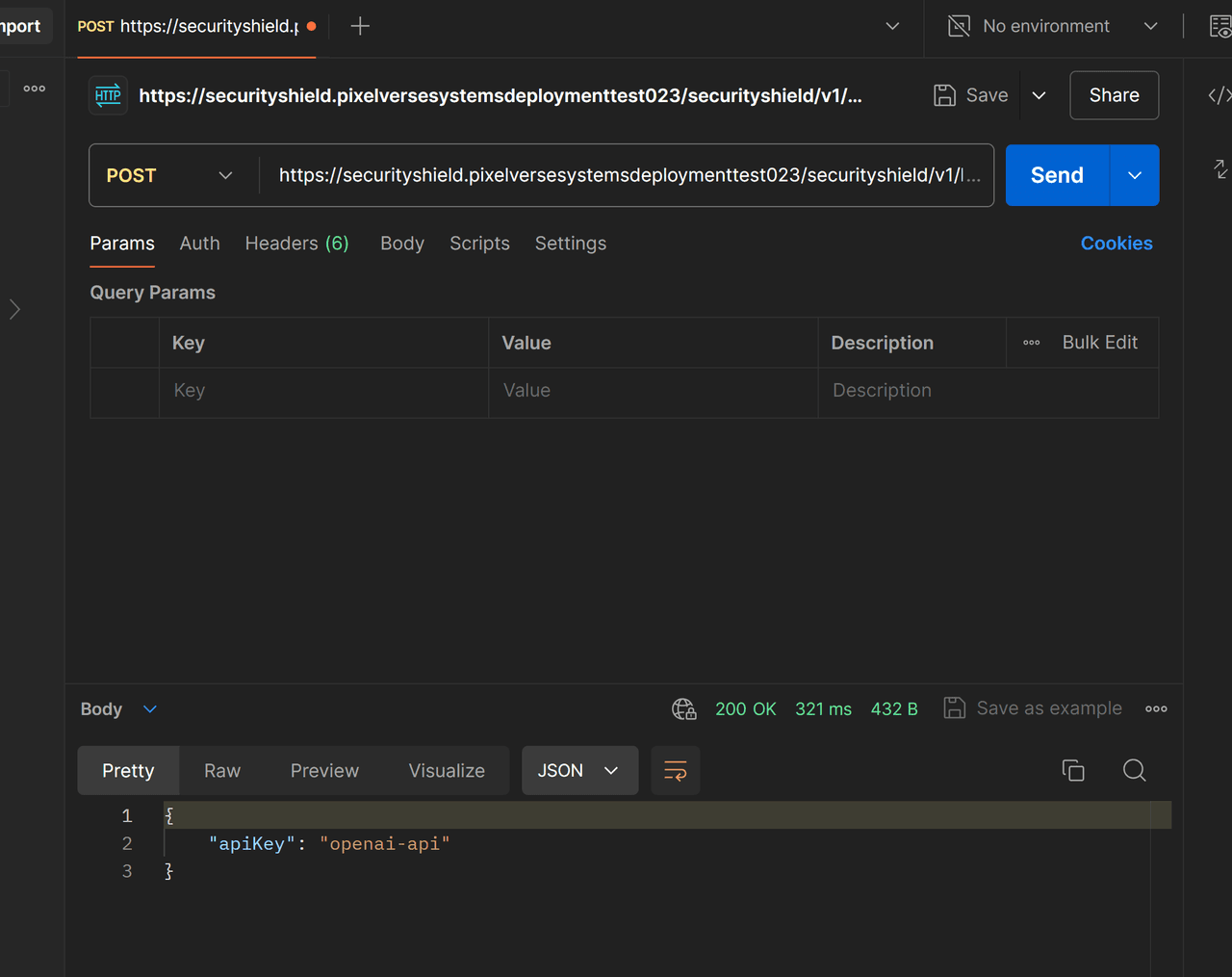The image size is (1232, 977).
Task: Click the query param Key input field
Action: pyautogui.click(x=323, y=391)
